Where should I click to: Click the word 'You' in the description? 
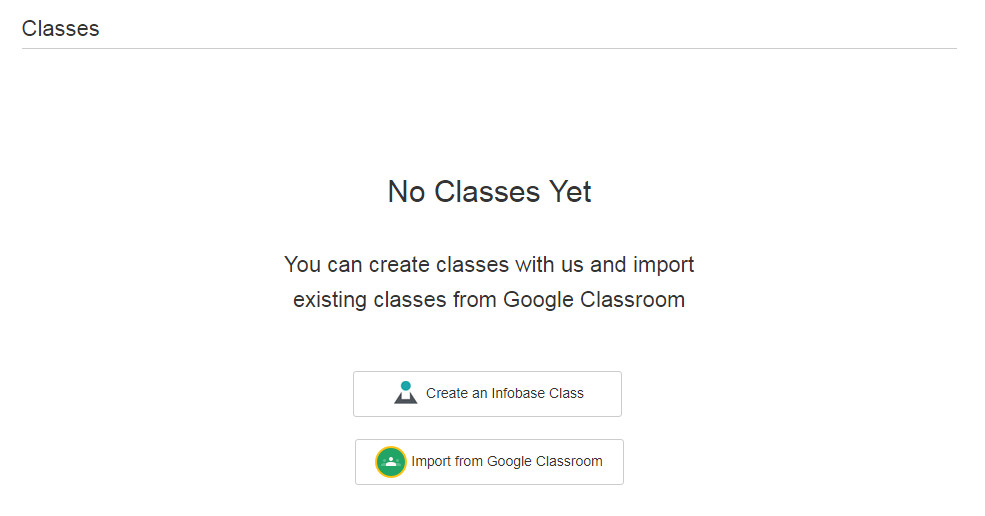coord(302,265)
